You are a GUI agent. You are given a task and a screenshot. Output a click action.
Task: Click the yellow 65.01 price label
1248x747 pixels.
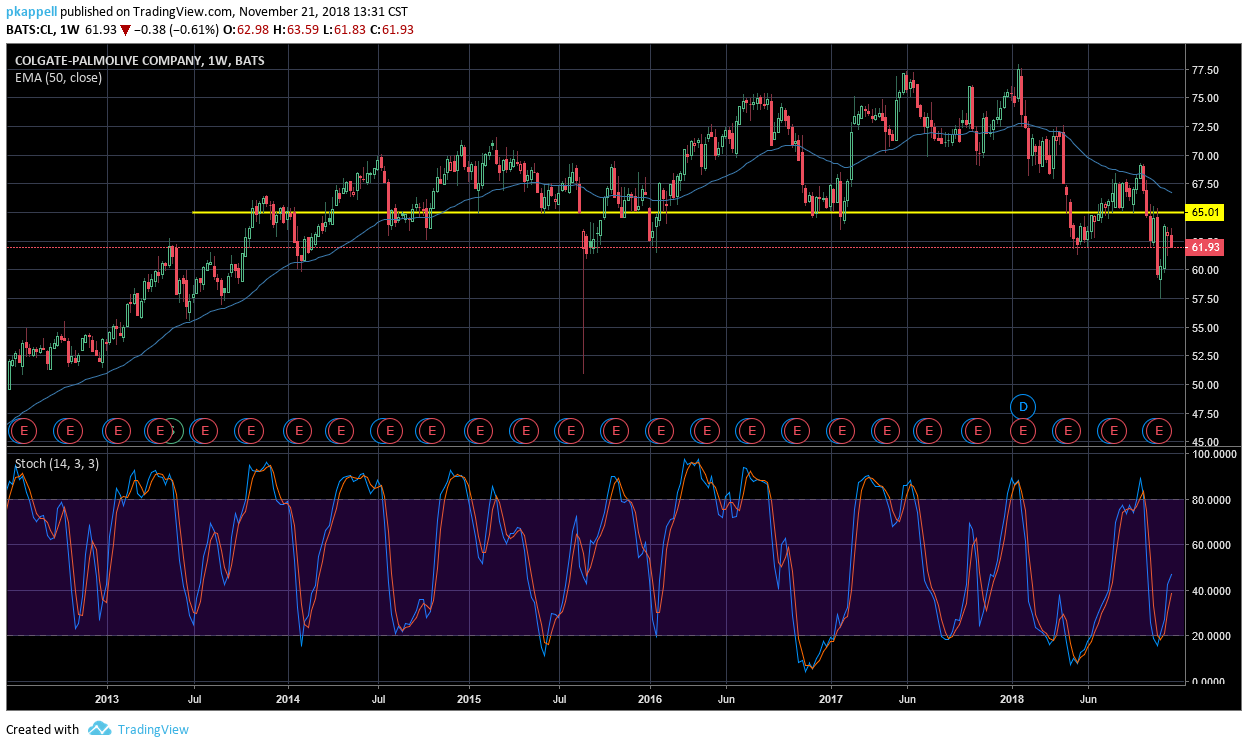tap(1206, 212)
